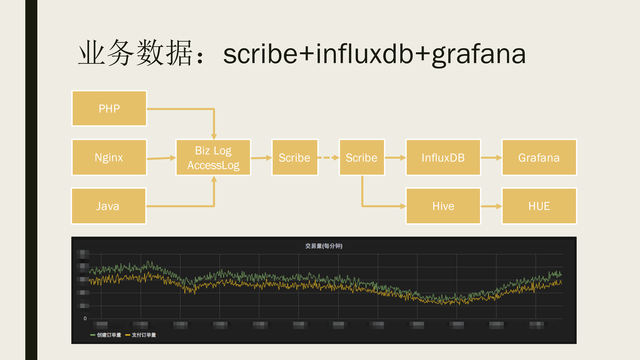
Task: Click the HUE box
Action: (x=539, y=206)
